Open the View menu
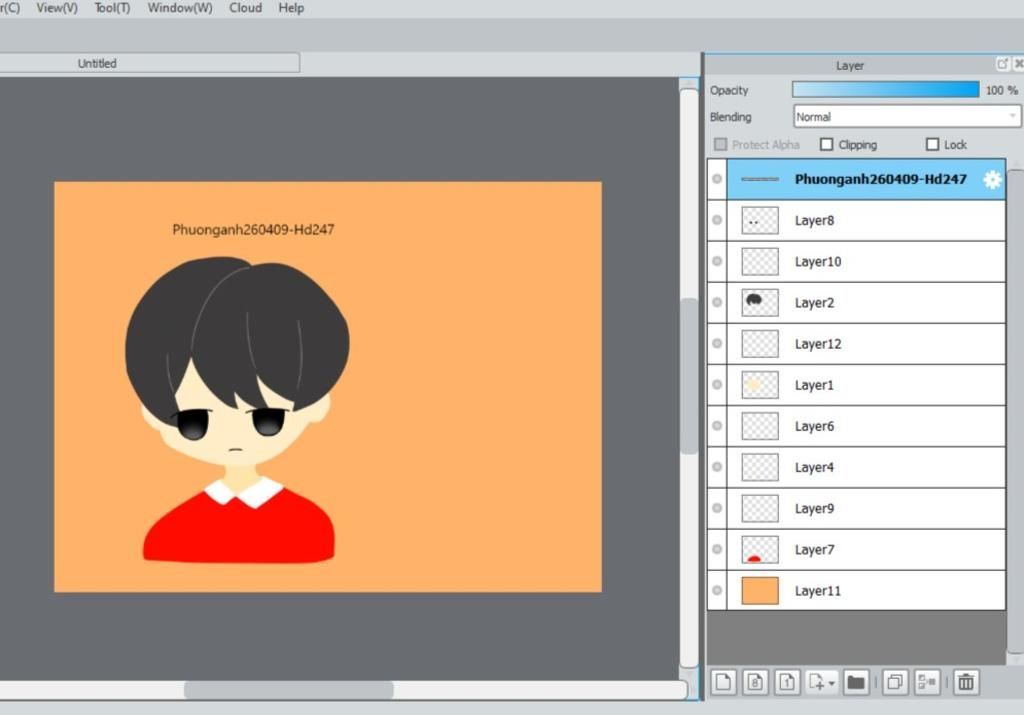This screenshot has height=715, width=1024. 57,8
